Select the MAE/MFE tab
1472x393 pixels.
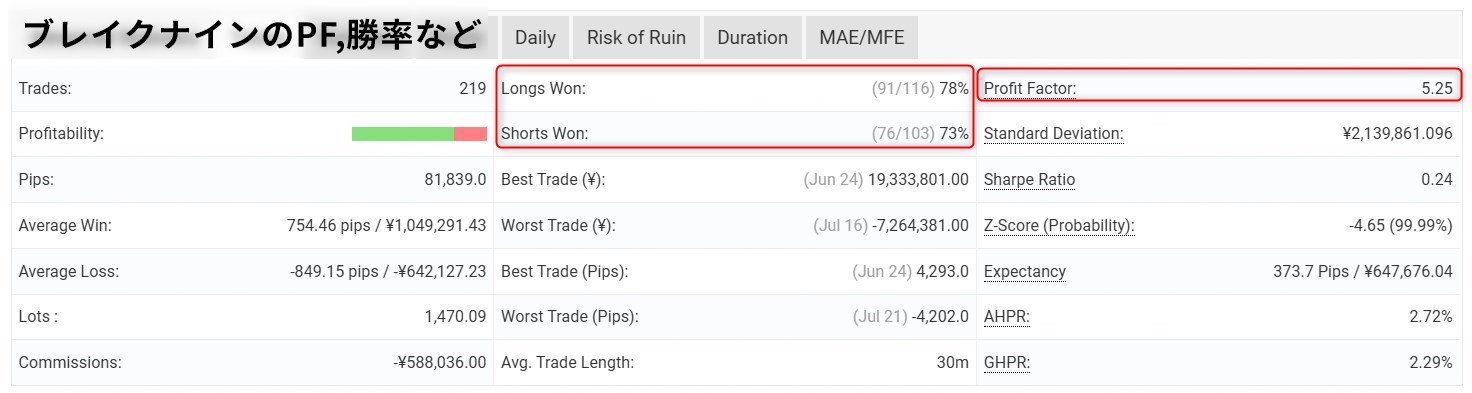pyautogui.click(x=861, y=38)
